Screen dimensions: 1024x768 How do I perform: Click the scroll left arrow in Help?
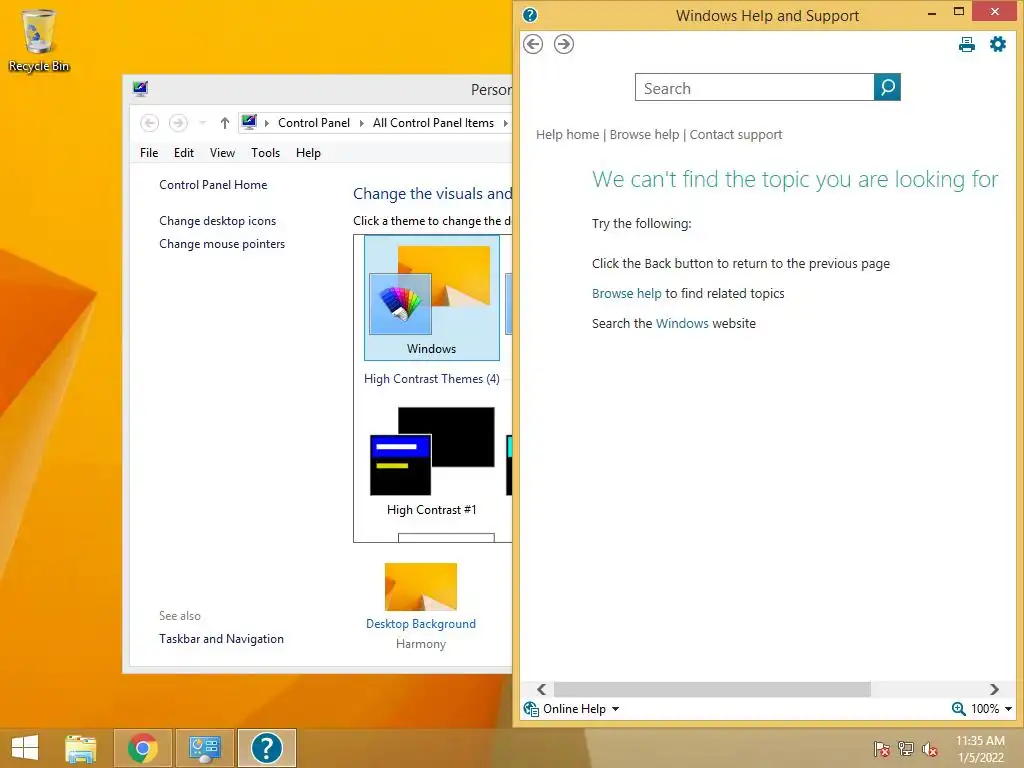tap(541, 689)
